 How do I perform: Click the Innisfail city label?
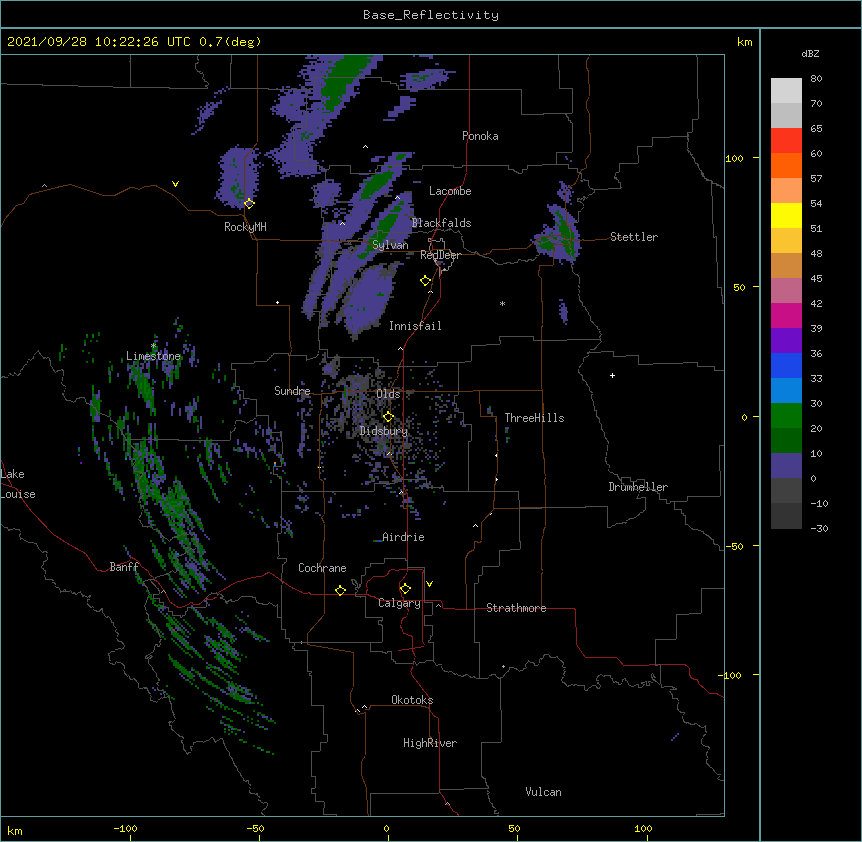(x=415, y=326)
